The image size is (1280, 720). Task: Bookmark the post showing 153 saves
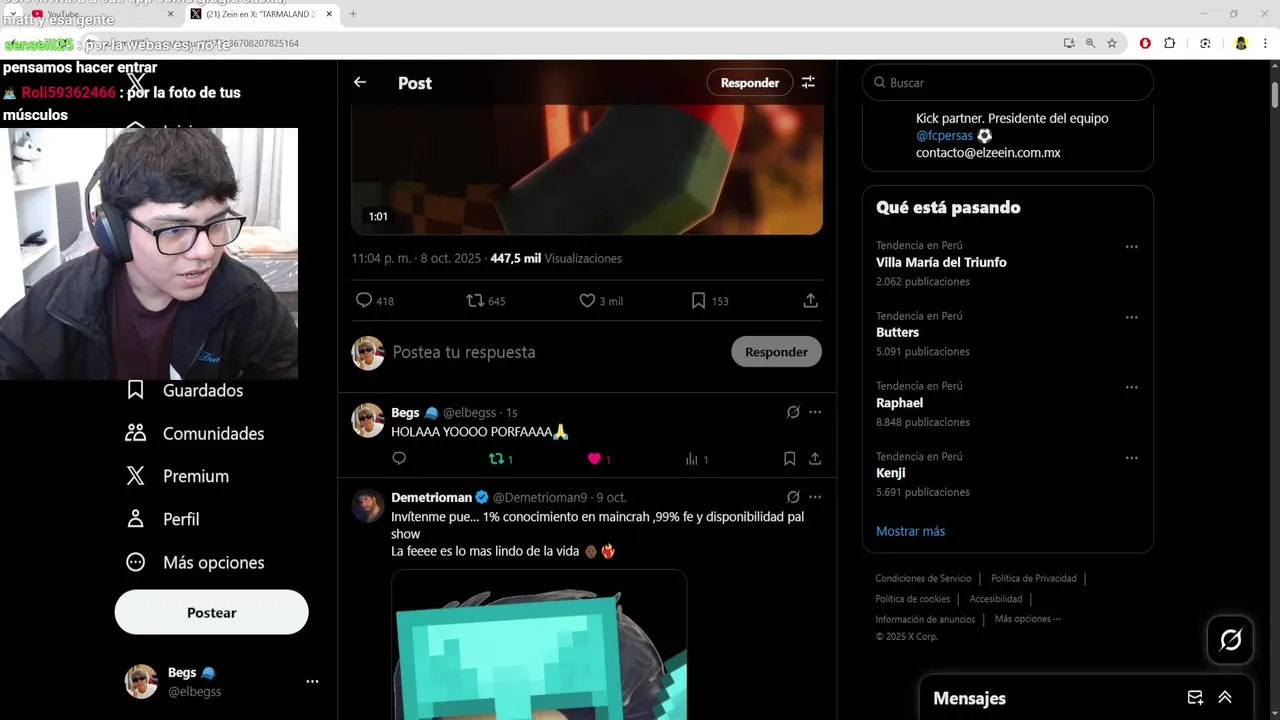point(698,300)
